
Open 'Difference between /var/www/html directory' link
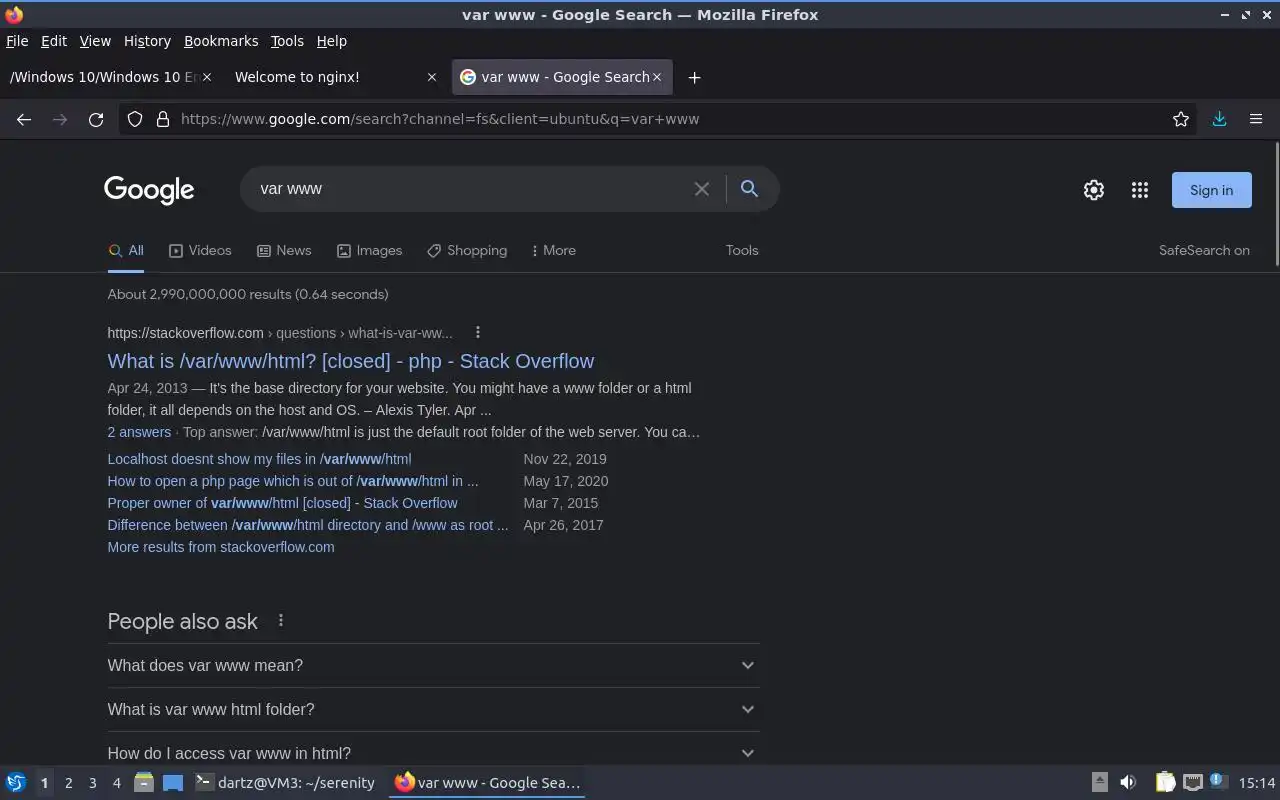tap(308, 525)
